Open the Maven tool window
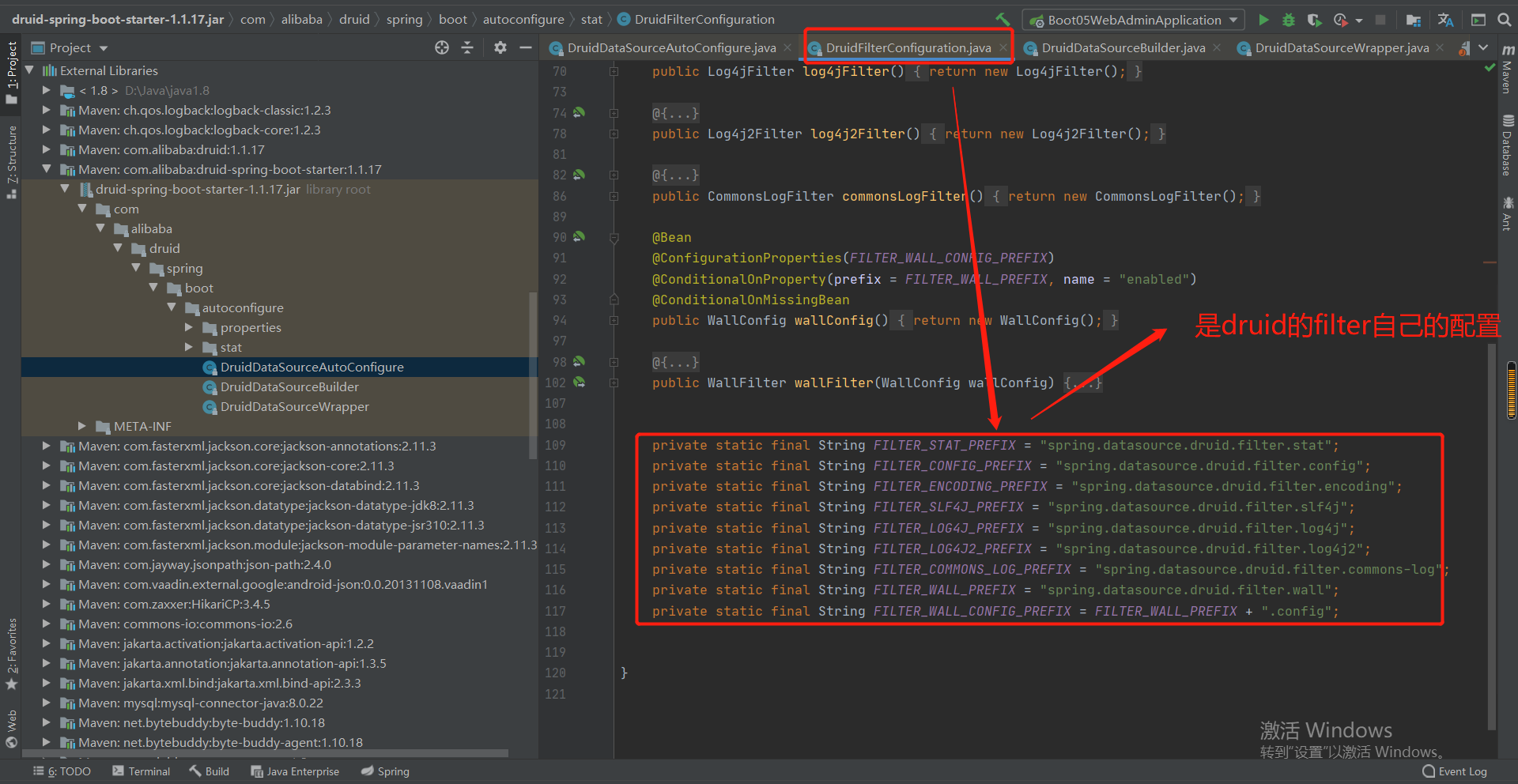Screen dimensions: 1518x784 (1508, 70)
